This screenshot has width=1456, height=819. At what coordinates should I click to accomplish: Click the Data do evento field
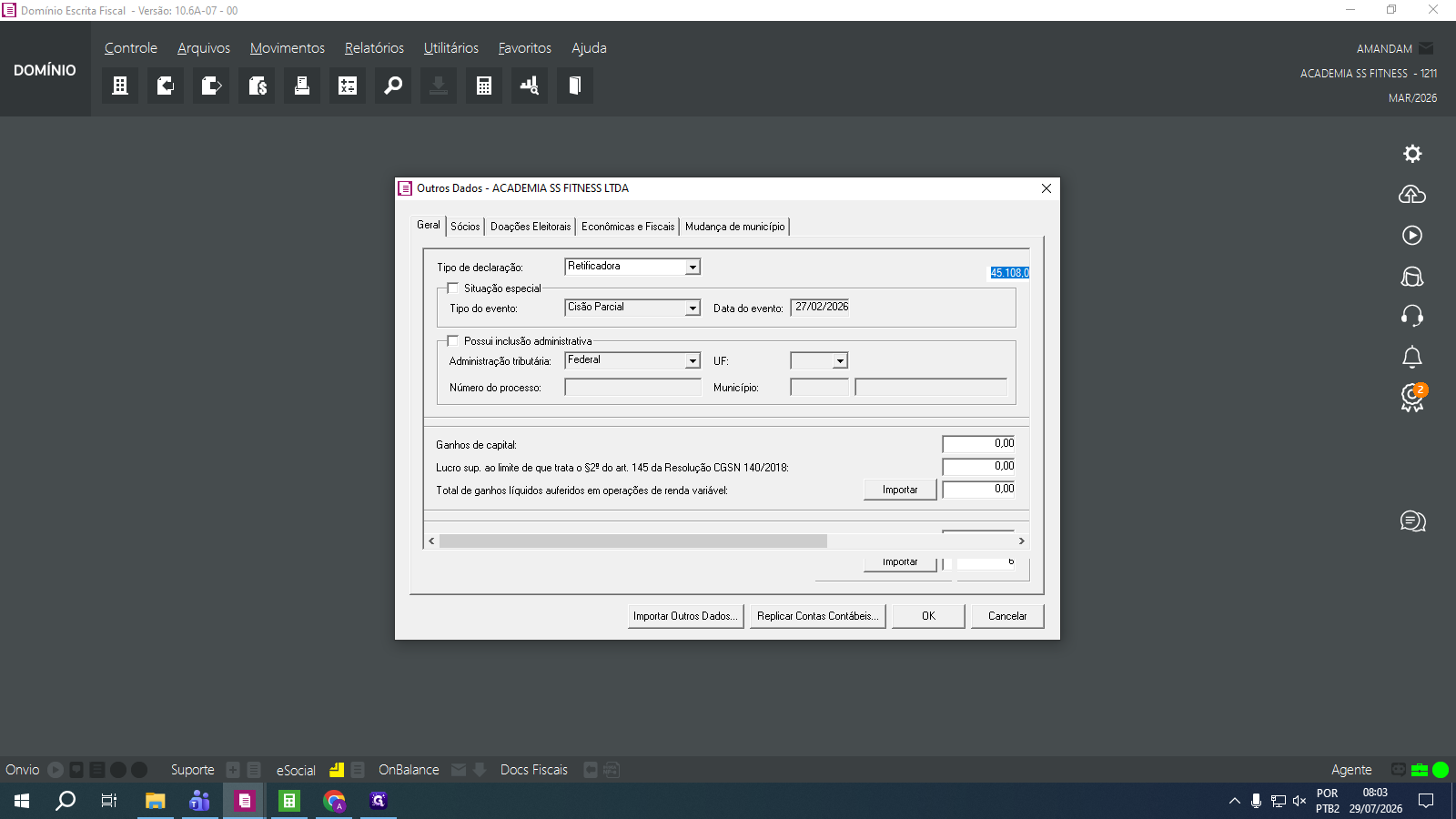tap(820, 308)
